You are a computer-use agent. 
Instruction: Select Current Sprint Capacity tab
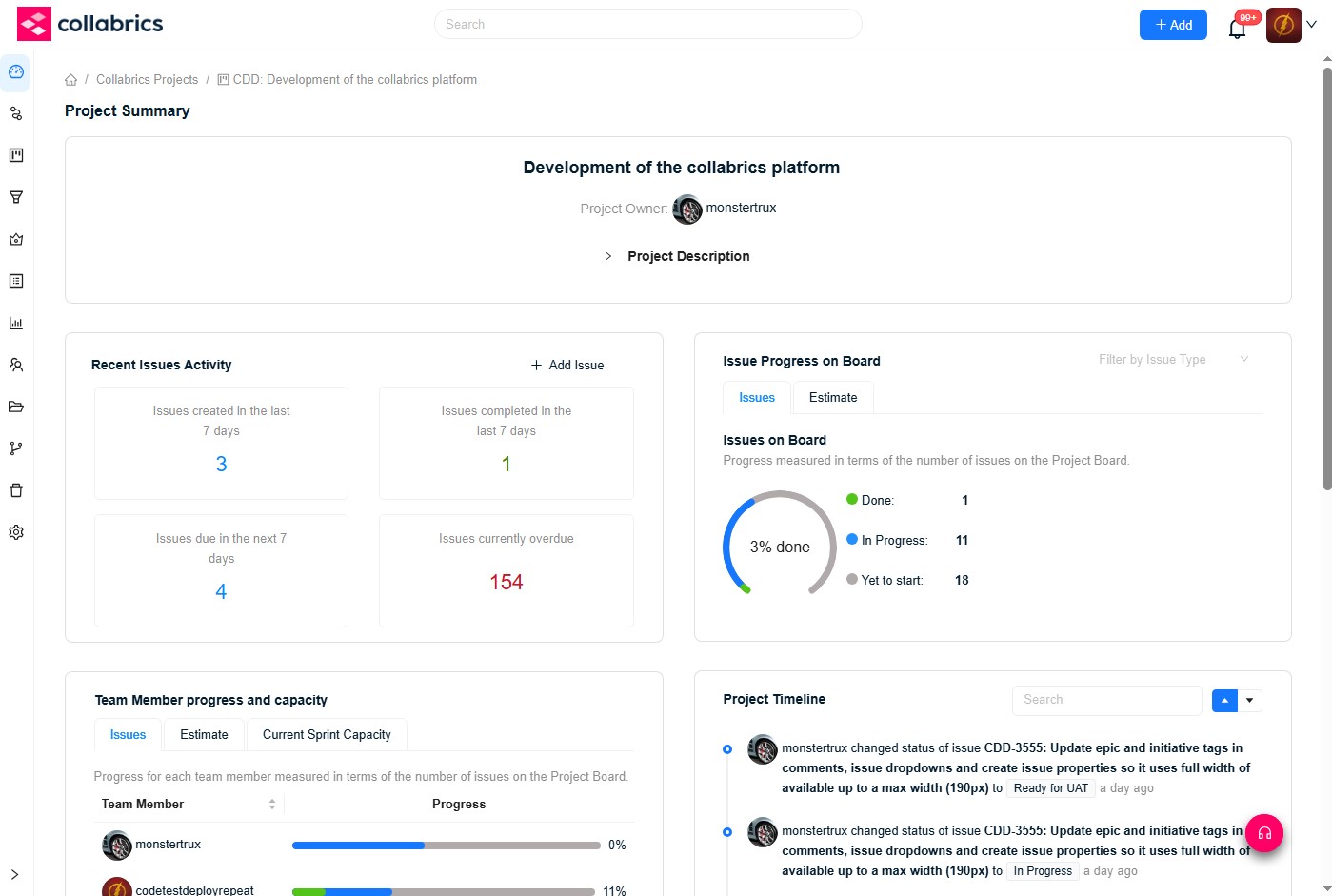point(327,735)
